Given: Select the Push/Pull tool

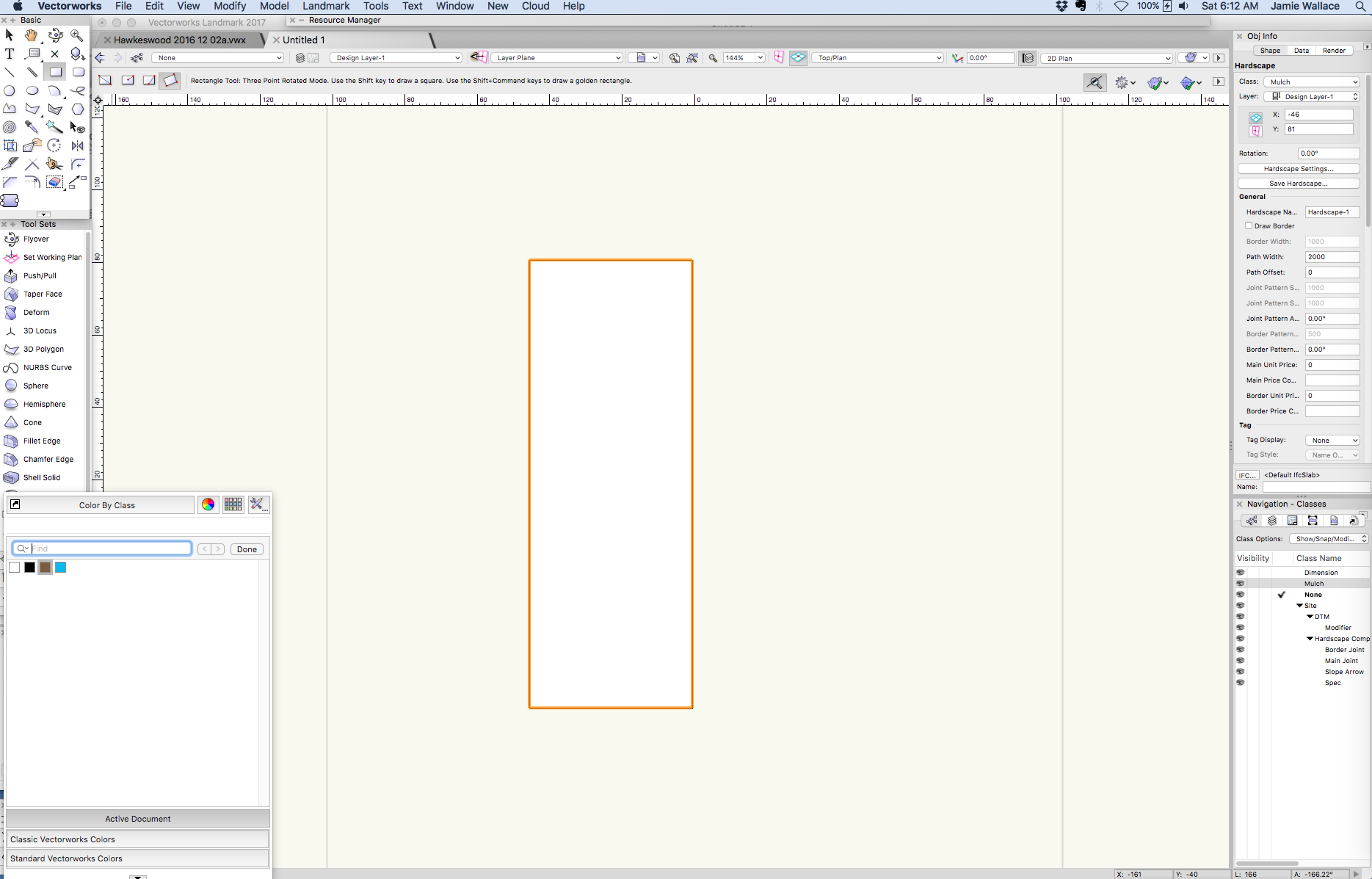Looking at the screenshot, I should coord(38,275).
